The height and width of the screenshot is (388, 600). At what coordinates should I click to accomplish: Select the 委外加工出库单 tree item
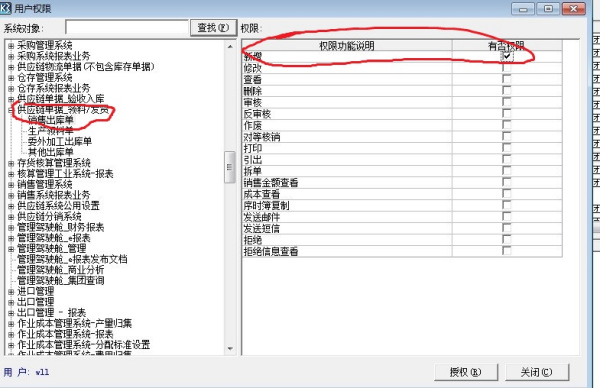coord(60,142)
